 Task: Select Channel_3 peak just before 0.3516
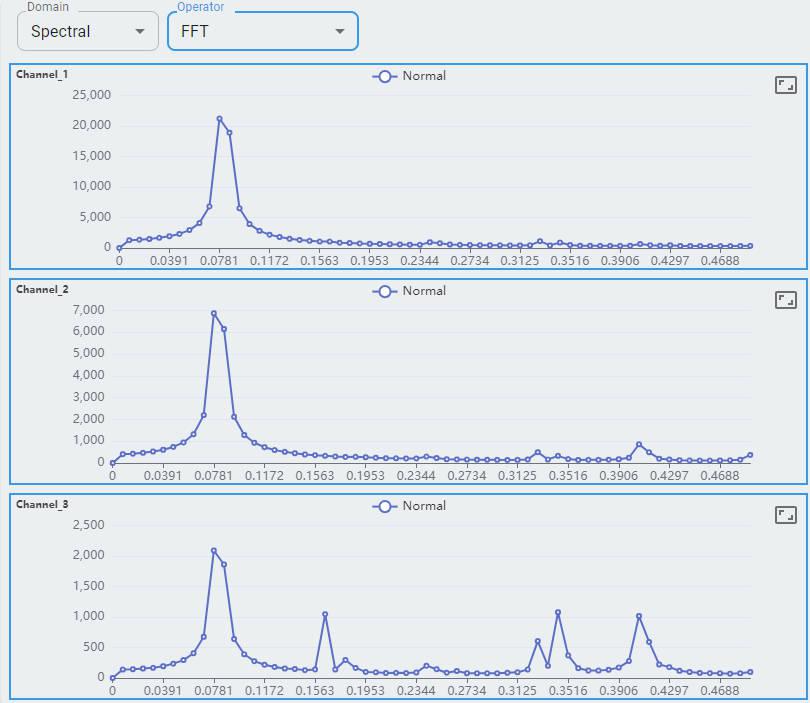[x=558, y=612]
